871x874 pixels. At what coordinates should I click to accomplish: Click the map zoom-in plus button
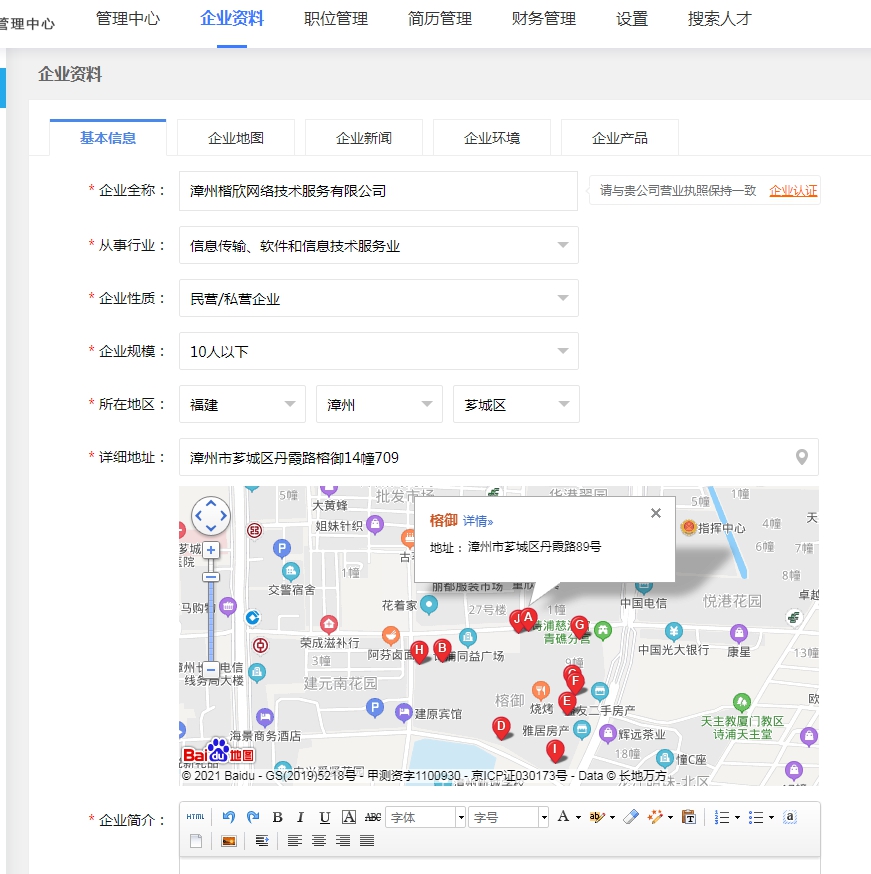click(212, 550)
